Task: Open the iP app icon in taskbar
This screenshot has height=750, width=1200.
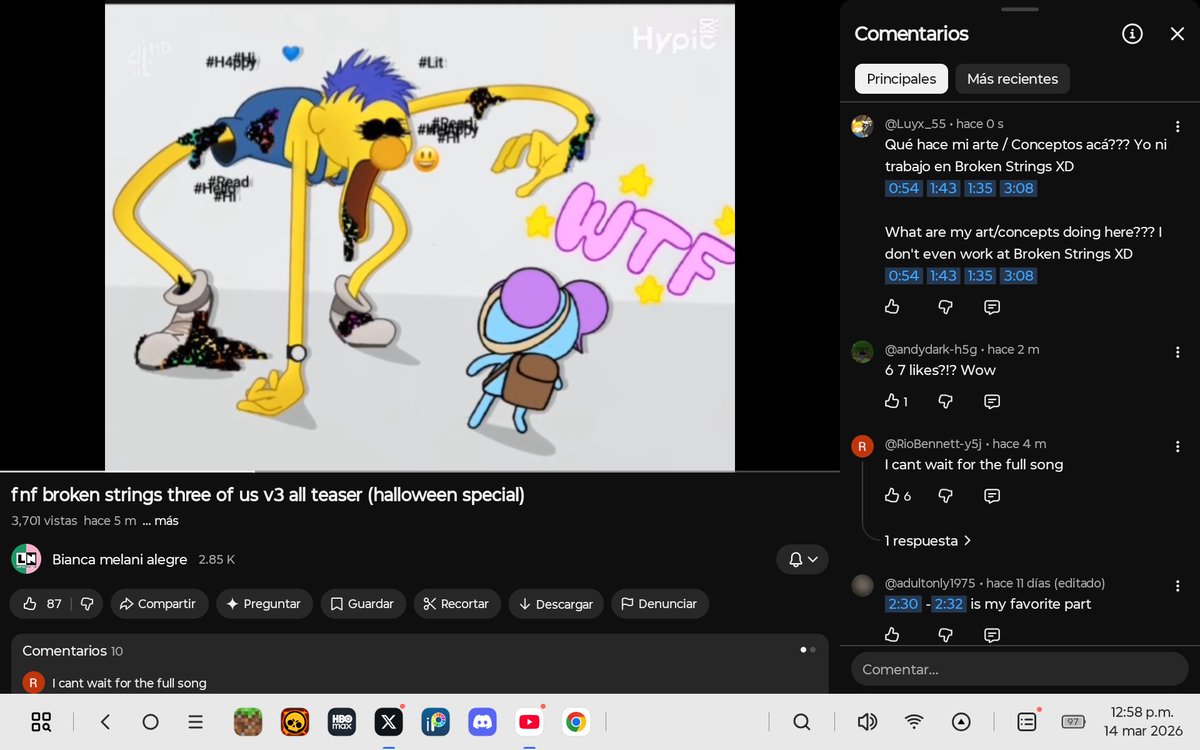Action: click(435, 722)
